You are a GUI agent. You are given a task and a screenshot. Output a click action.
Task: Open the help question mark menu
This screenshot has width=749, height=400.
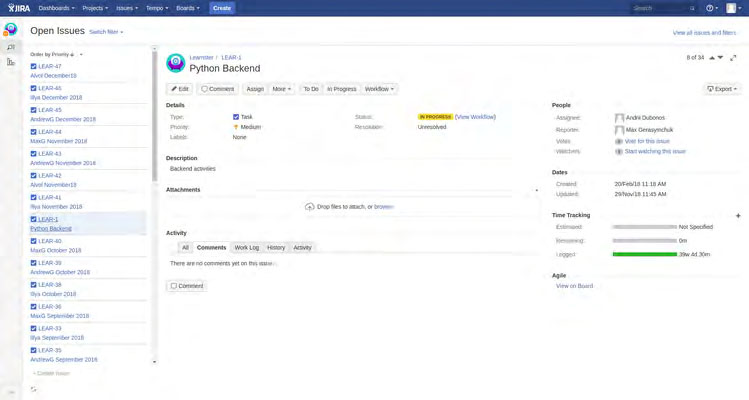711,8
